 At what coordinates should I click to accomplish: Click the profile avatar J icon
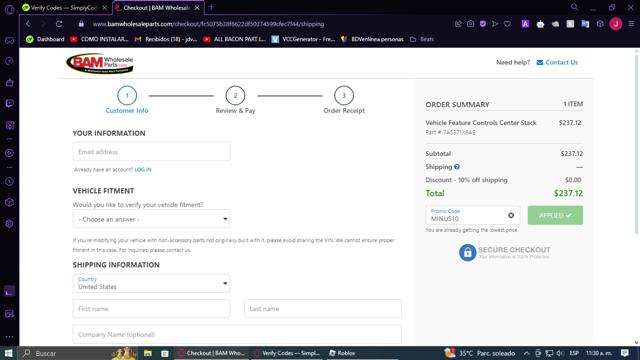coord(616,24)
